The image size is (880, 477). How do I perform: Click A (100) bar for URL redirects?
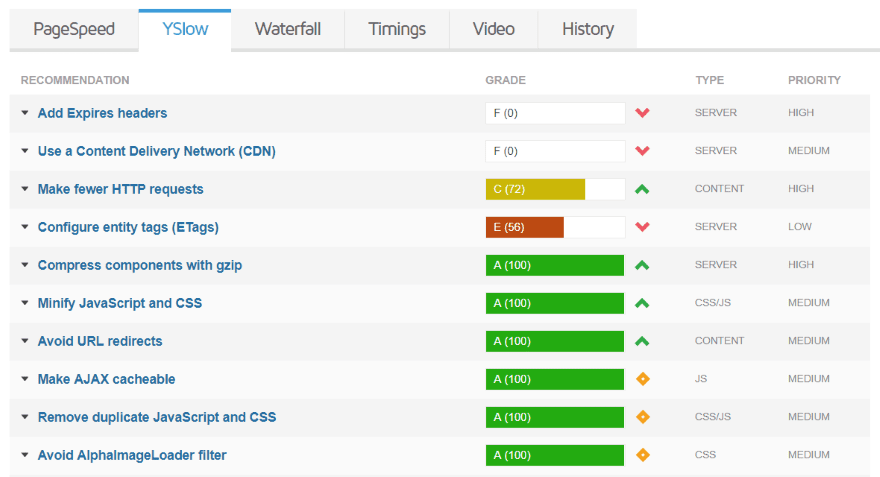pos(555,341)
